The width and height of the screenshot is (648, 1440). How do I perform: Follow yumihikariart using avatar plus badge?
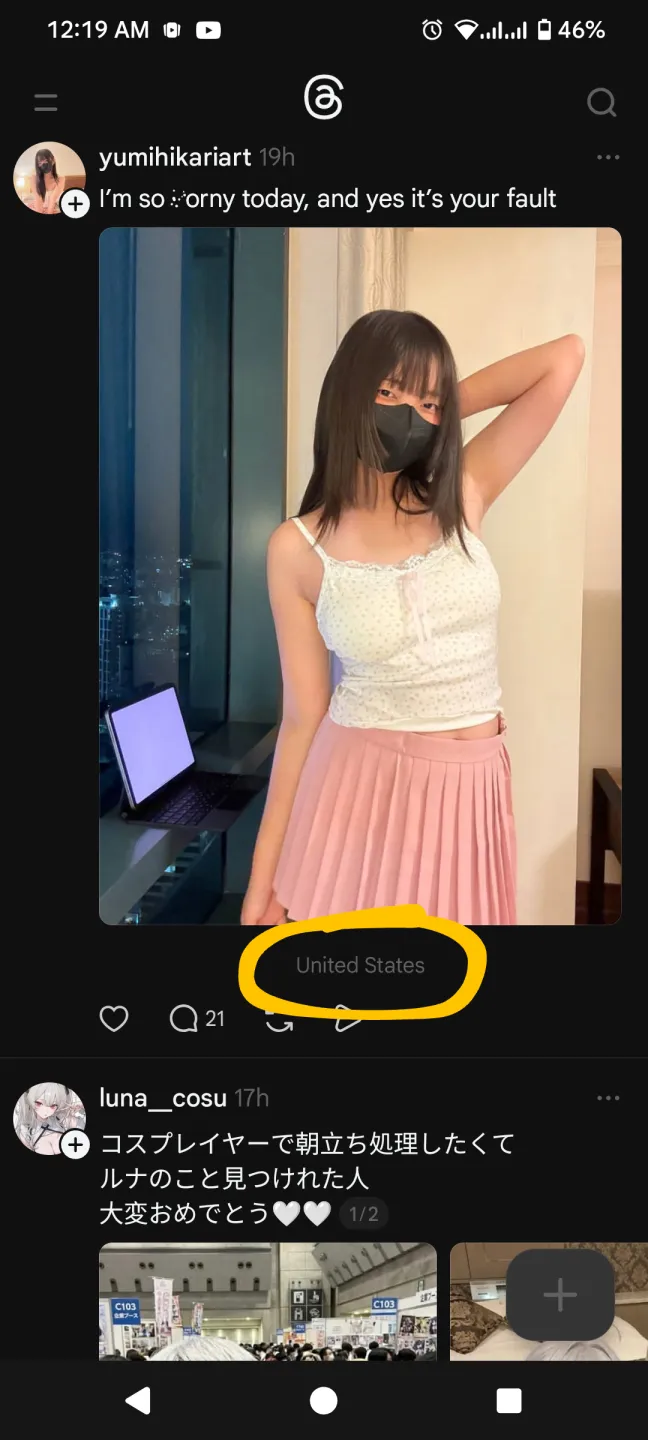76,204
